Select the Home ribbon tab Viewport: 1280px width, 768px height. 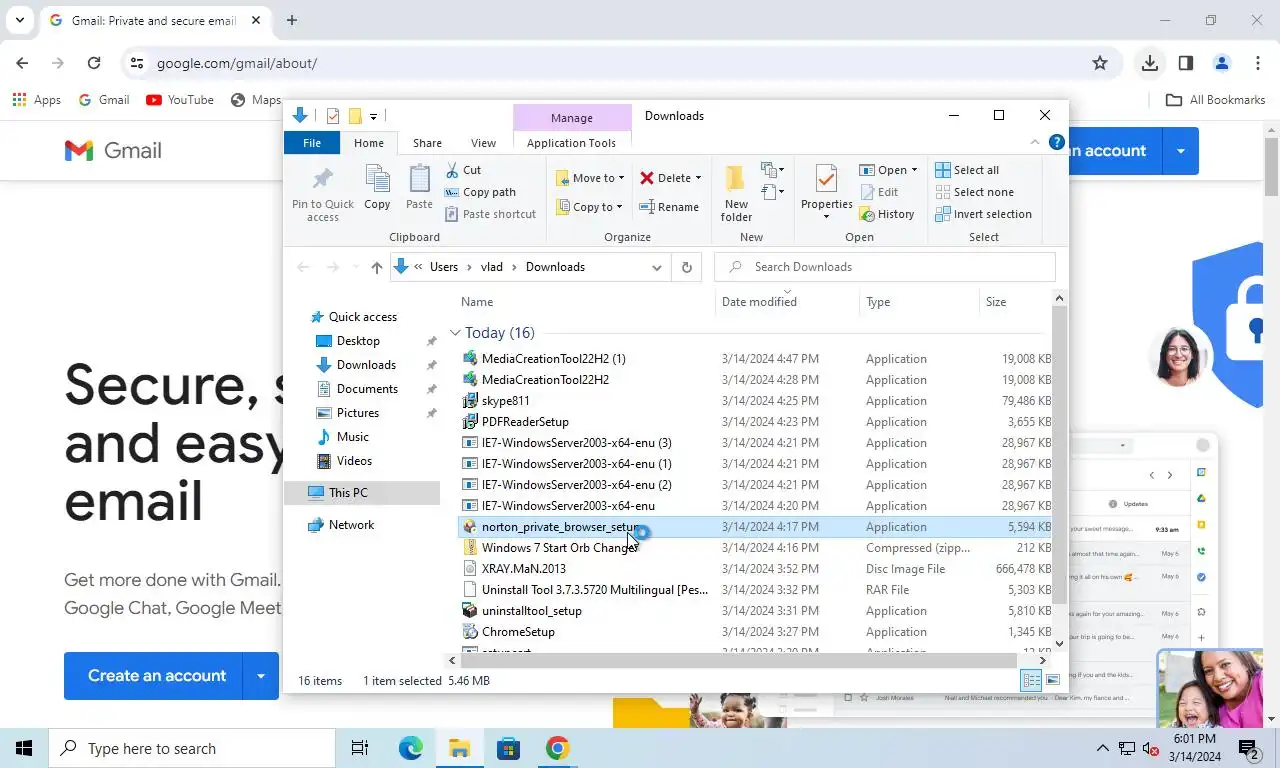coord(369,143)
